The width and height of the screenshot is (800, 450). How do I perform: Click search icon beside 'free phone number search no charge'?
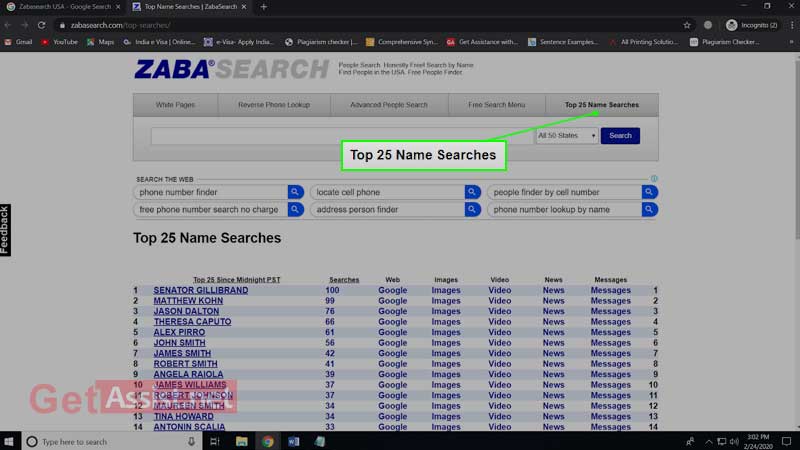[295, 210]
